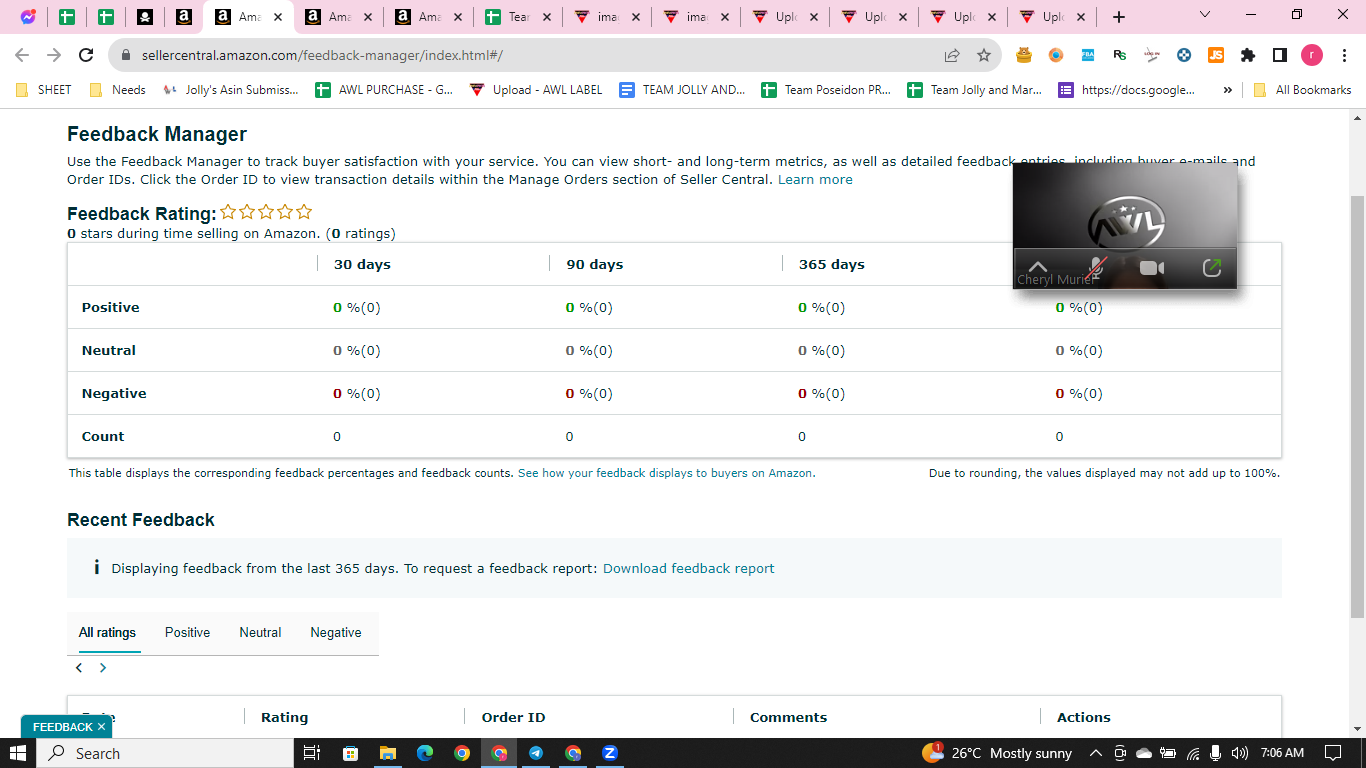
Task: Reload the Seller Central page
Action: [x=86, y=55]
